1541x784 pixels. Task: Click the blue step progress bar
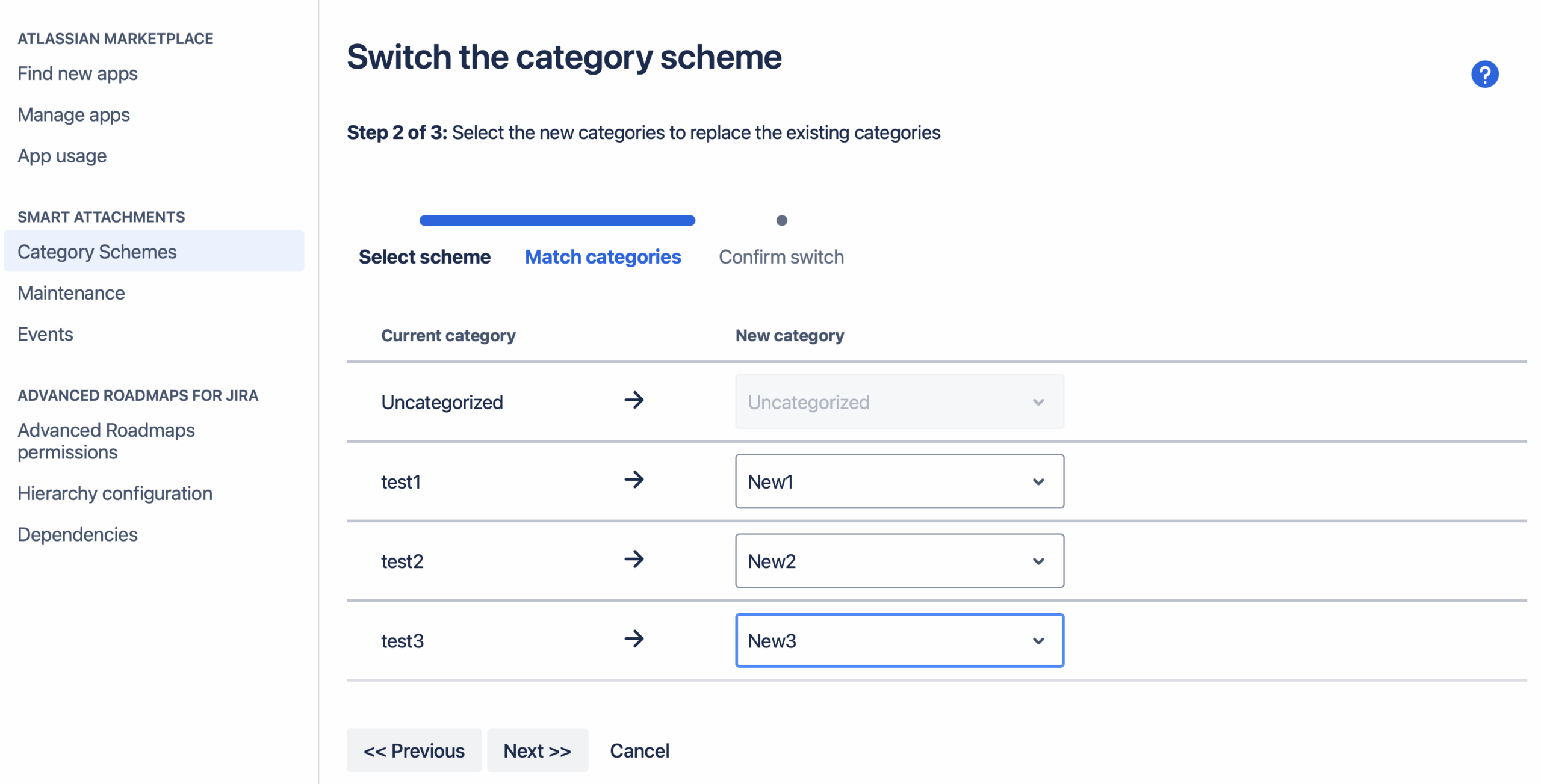coord(557,221)
